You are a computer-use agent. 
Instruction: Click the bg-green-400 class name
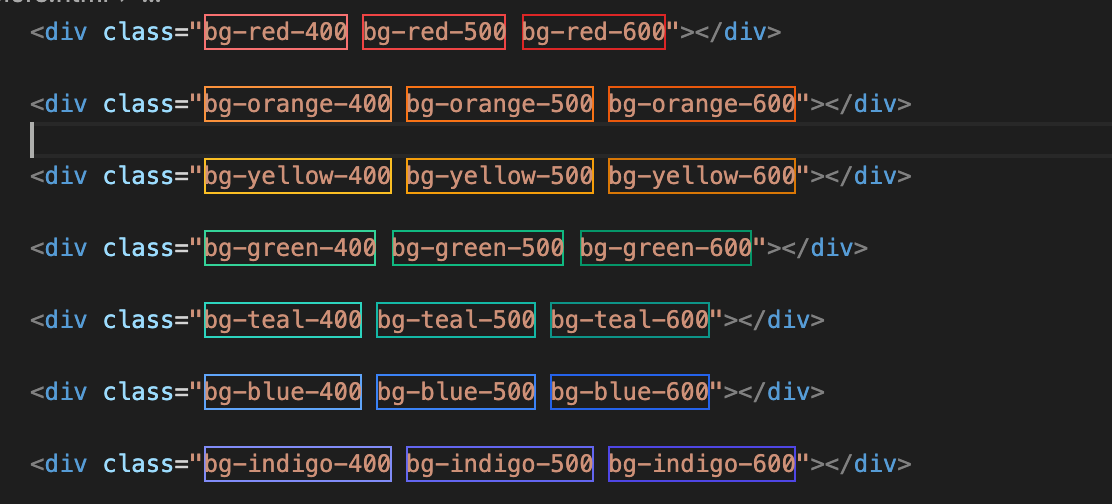coord(290,248)
